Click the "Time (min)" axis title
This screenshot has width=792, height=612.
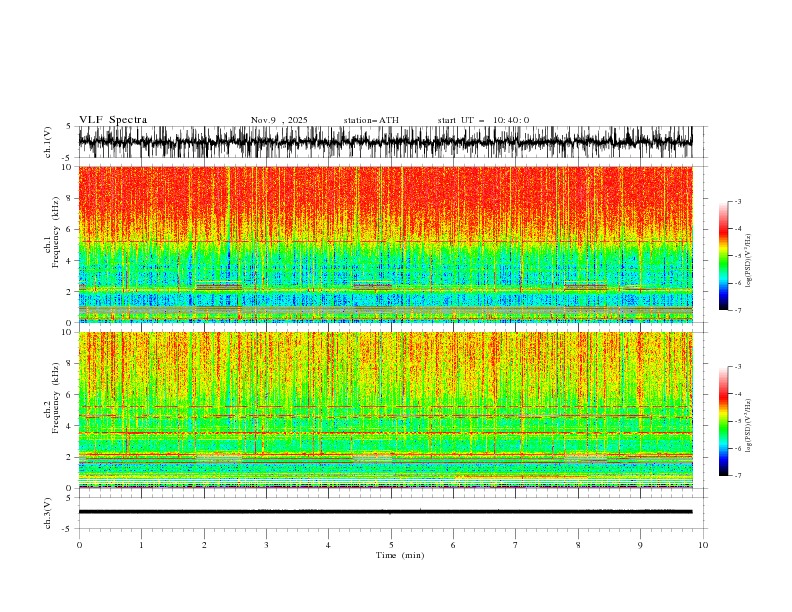click(400, 555)
